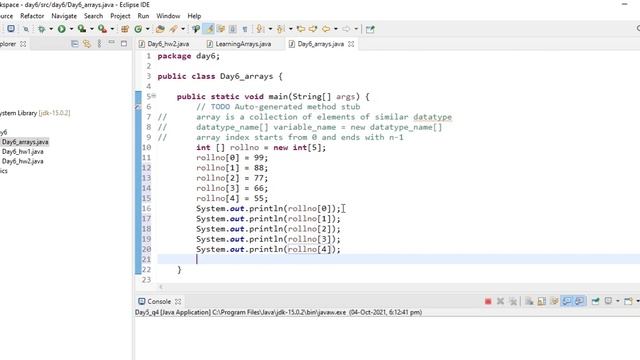Click the Pin Editor icon

click(370, 29)
